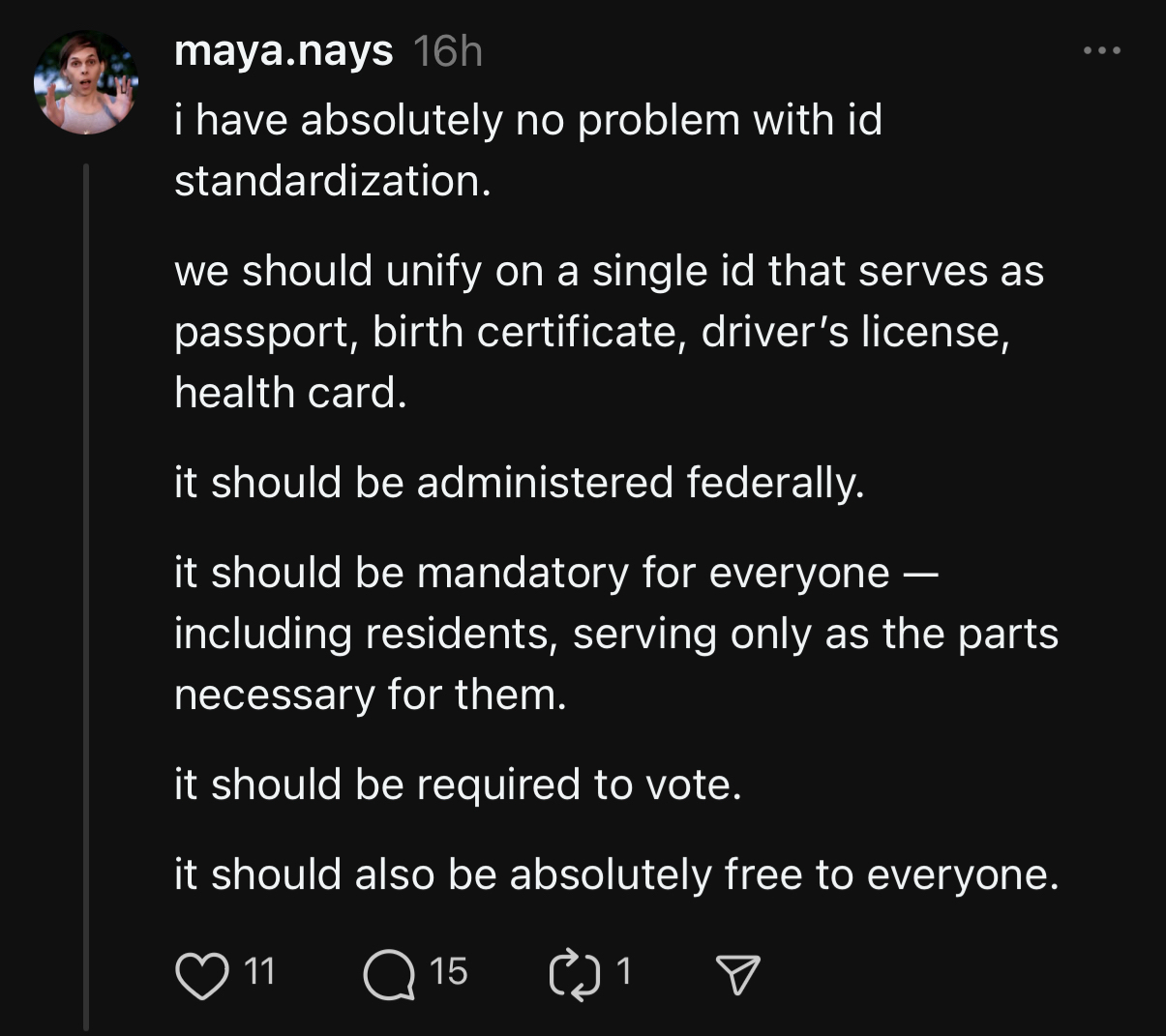1166x1036 pixels.
Task: Open the maya.nays username link
Action: pyautogui.click(x=284, y=50)
